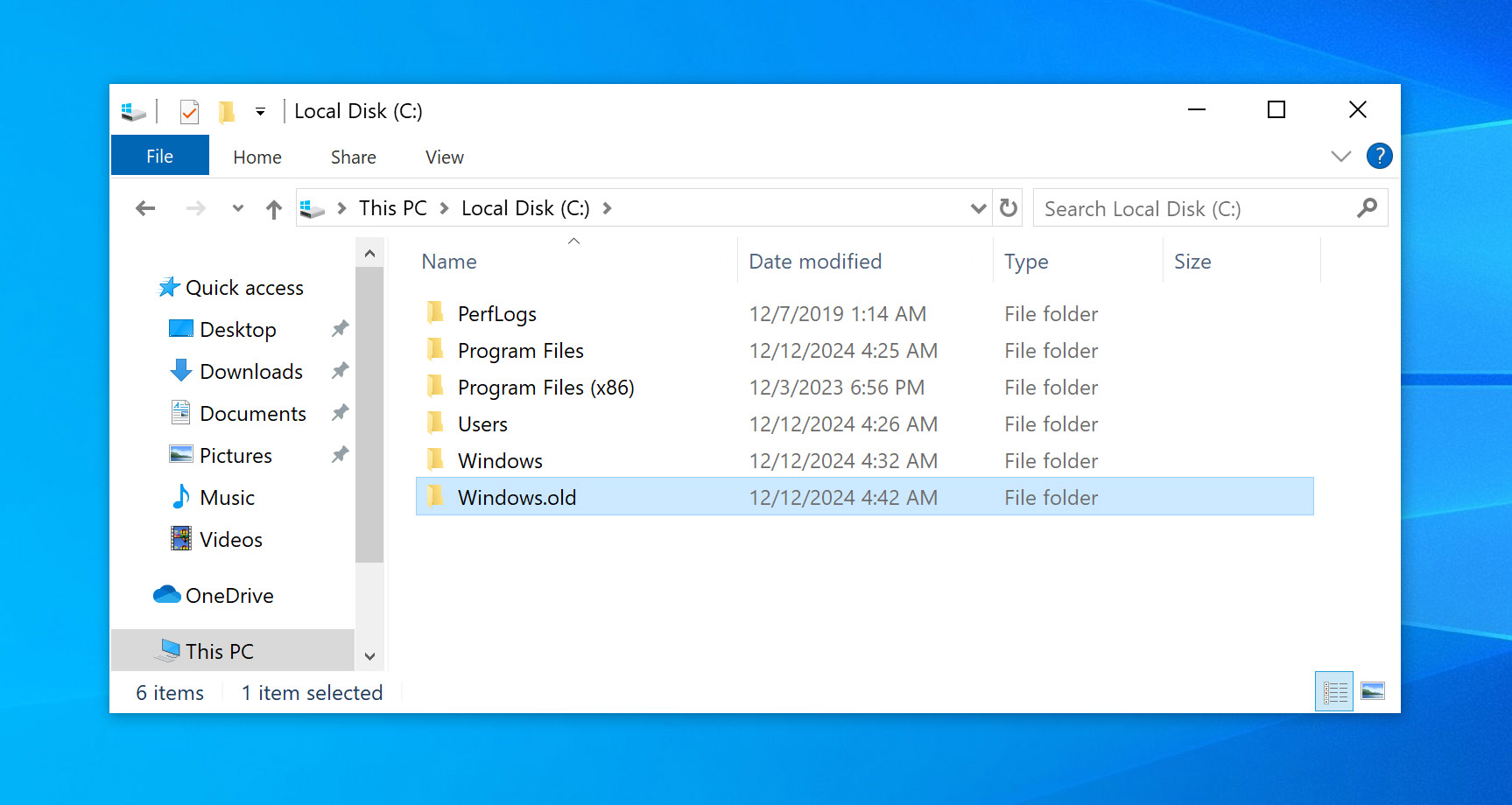This screenshot has height=805, width=1512.
Task: Open Desktop in the navigation pane
Action: click(x=238, y=330)
